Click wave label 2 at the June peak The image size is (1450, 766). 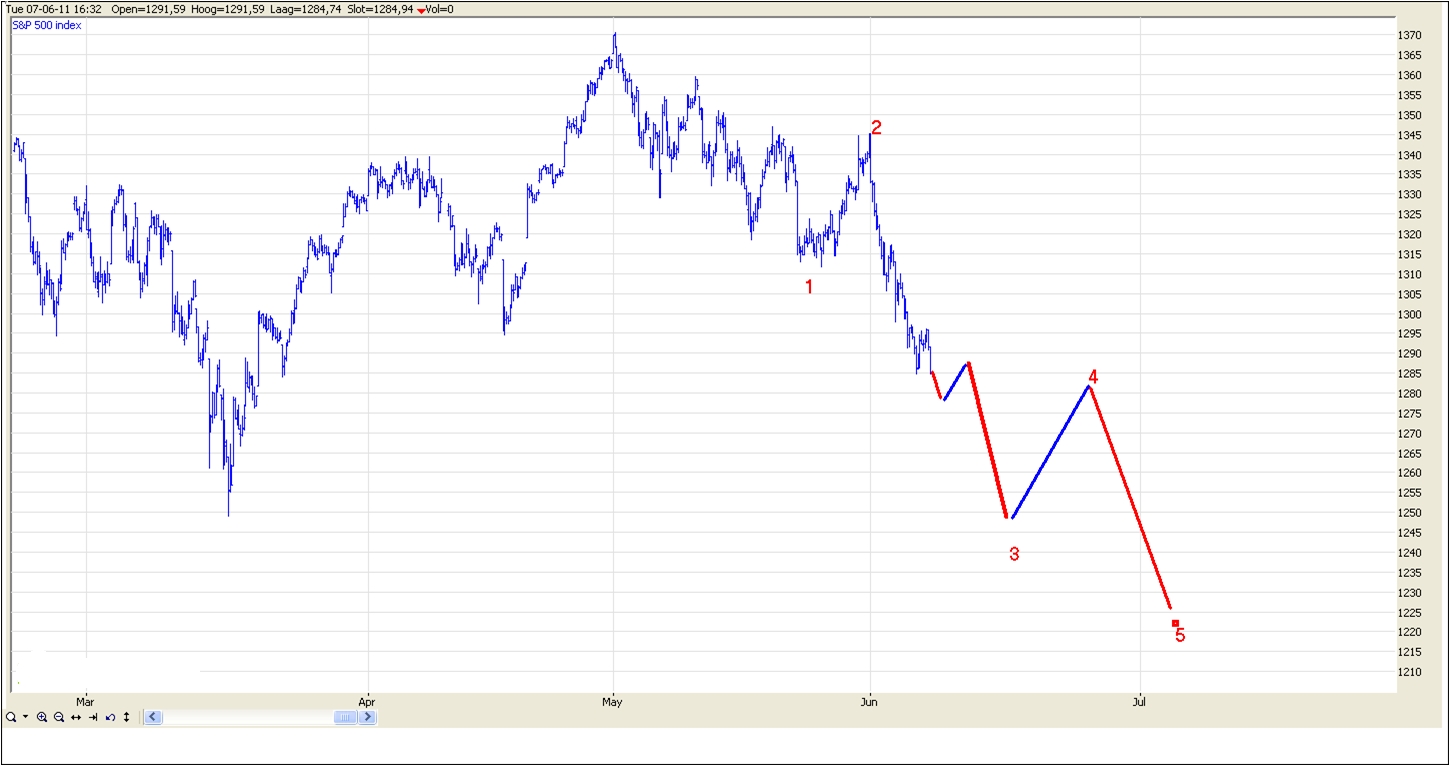(x=876, y=128)
